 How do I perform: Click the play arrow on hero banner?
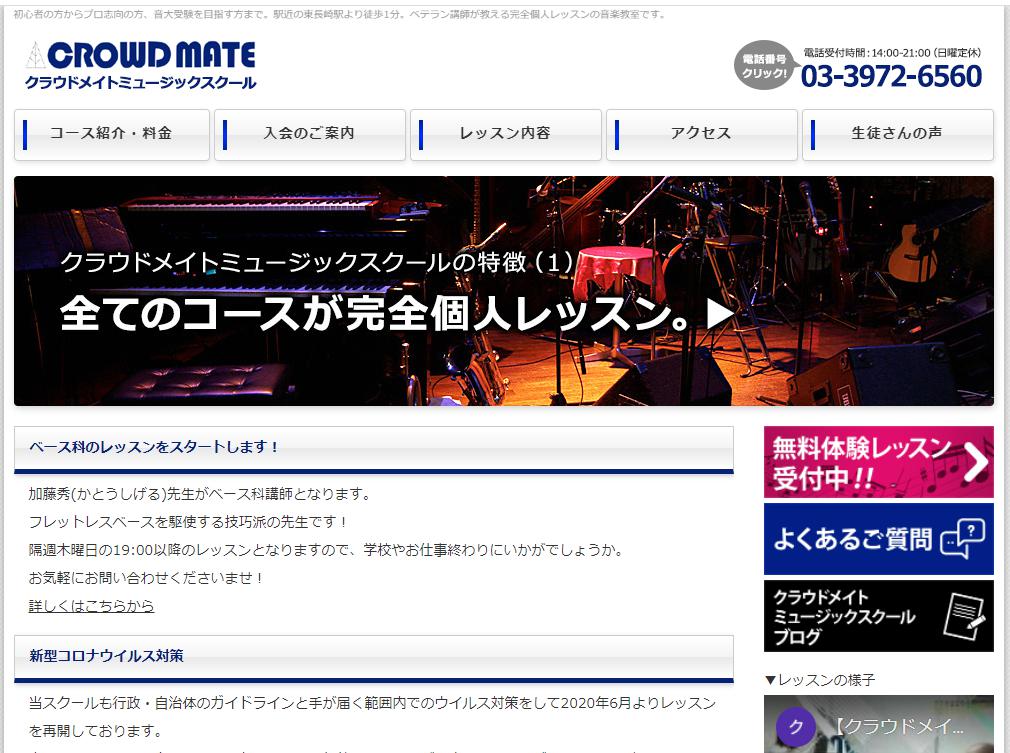coord(720,314)
